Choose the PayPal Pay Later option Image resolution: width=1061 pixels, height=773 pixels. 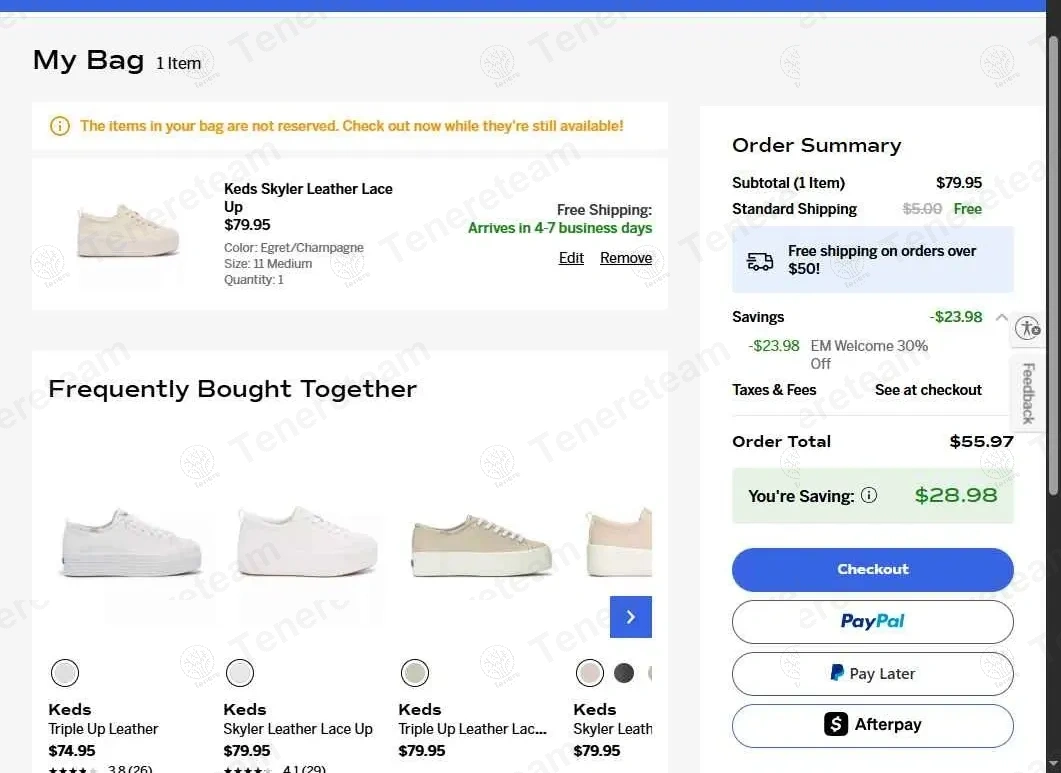[872, 673]
